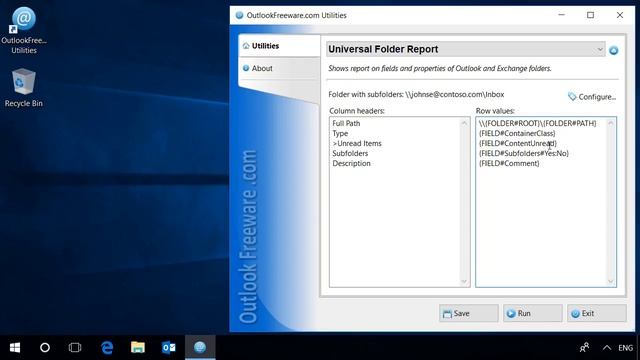Screen dimensions: 640x360
Task: Open File Explorer from the taskbar
Action: tap(138, 347)
